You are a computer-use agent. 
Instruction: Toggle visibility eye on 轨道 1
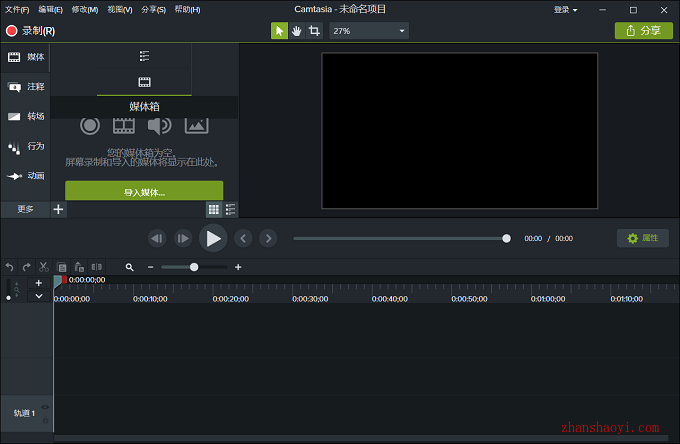pyautogui.click(x=45, y=407)
